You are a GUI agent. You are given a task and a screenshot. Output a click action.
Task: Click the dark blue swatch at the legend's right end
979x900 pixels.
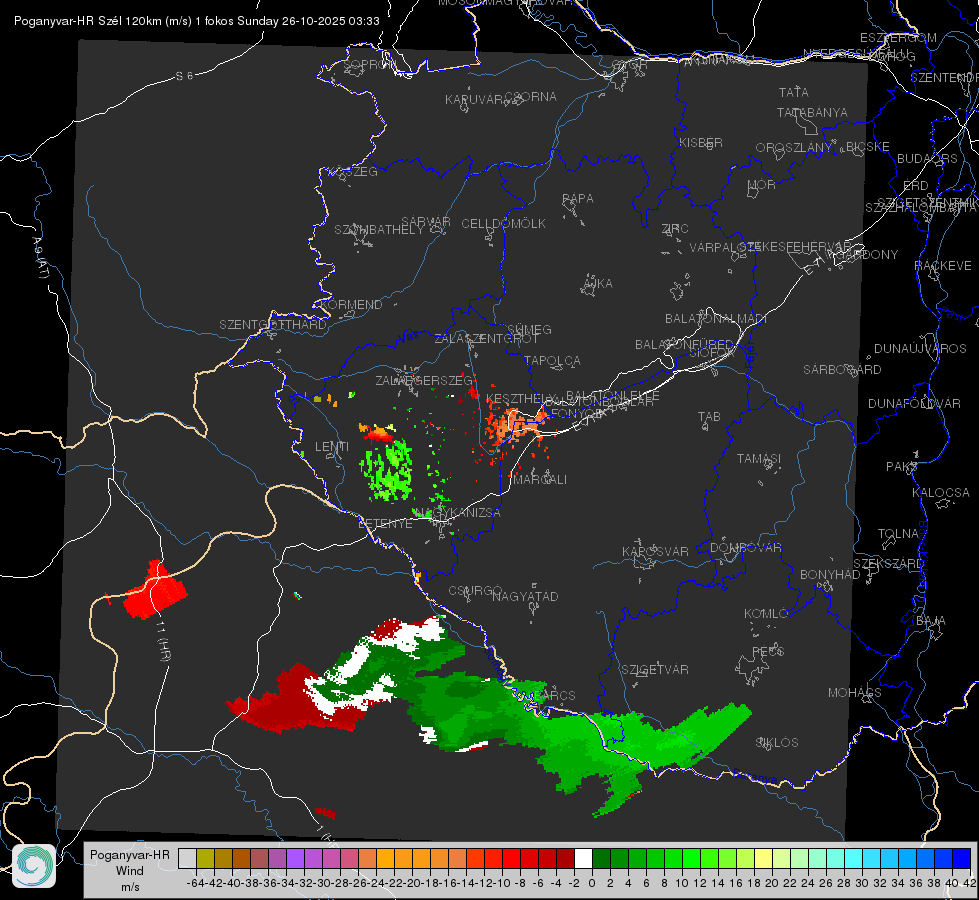click(x=962, y=858)
